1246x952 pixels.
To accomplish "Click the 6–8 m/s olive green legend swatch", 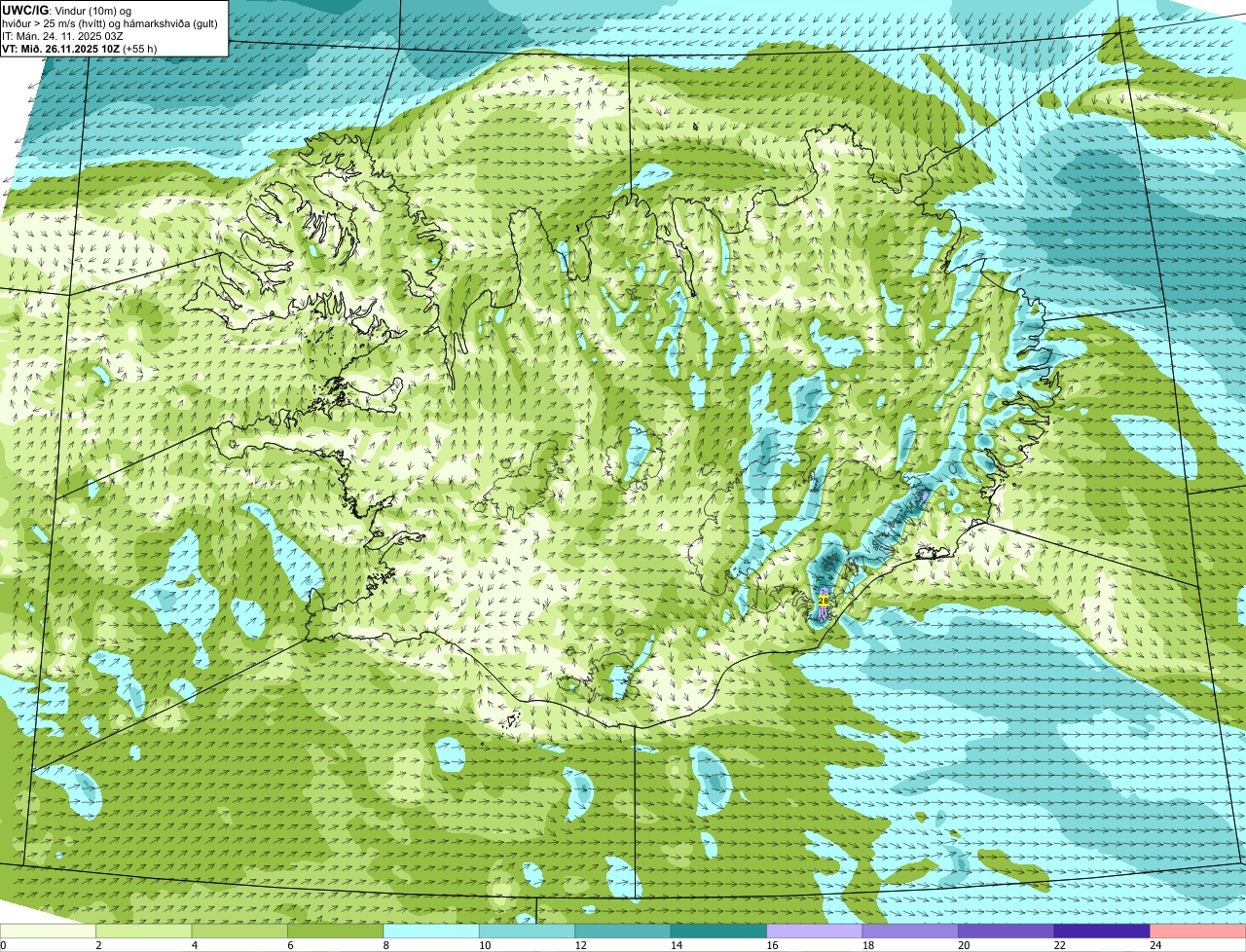I will coord(335,932).
